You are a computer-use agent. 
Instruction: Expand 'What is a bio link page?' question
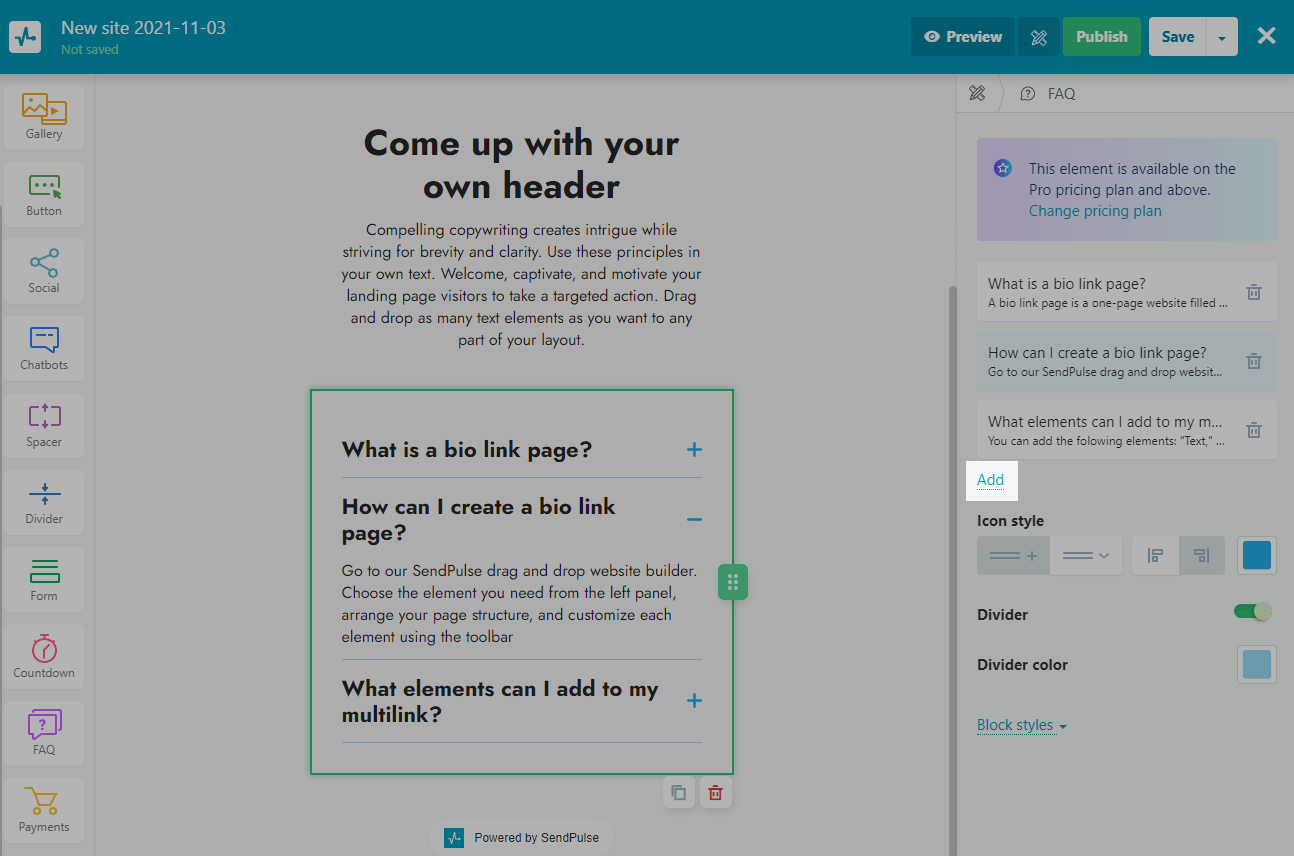[x=694, y=450]
